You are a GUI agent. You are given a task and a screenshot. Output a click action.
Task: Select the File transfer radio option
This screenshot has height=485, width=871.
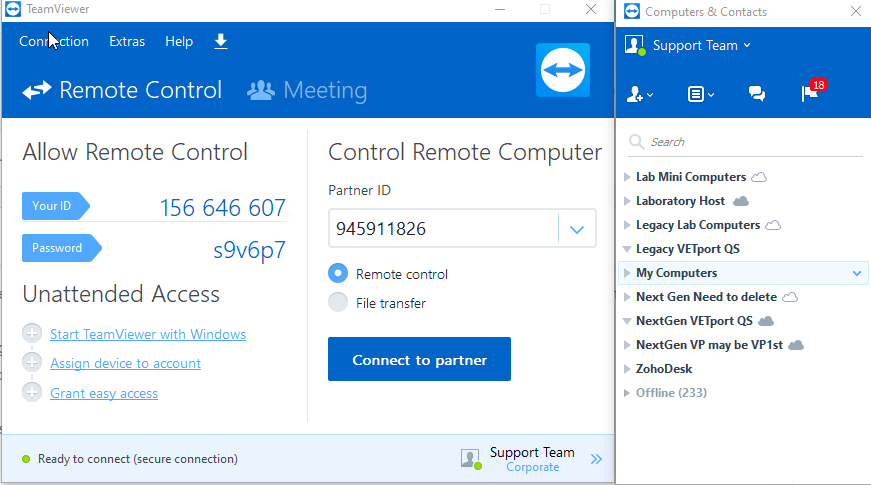[338, 302]
